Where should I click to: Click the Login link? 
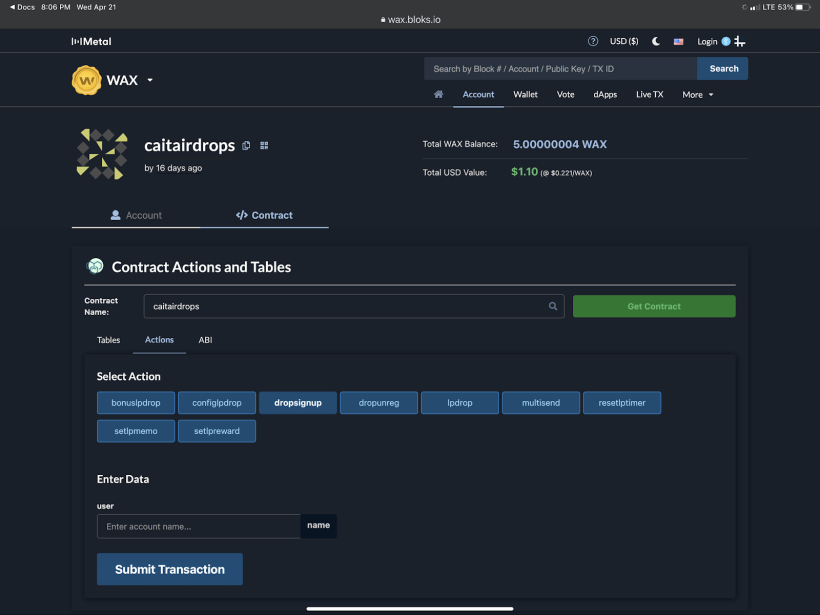tap(707, 42)
